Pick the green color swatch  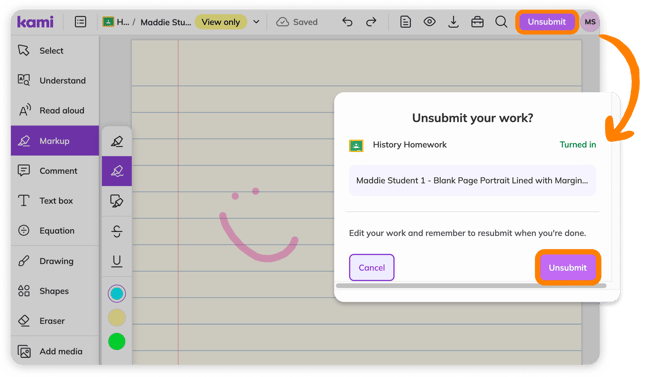pos(117,342)
